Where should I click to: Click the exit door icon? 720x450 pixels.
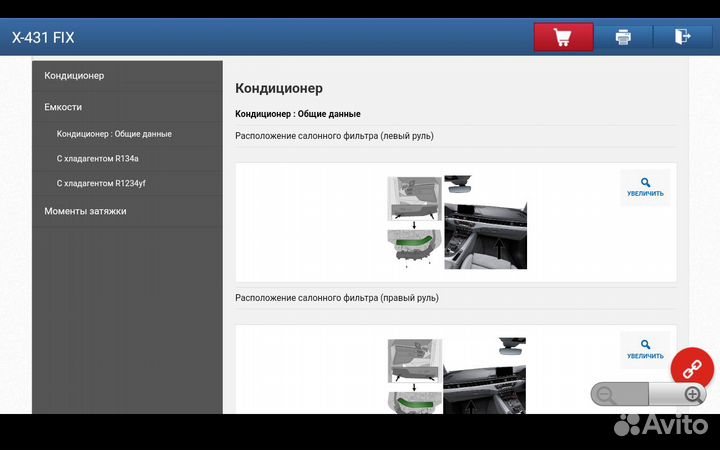tap(682, 37)
